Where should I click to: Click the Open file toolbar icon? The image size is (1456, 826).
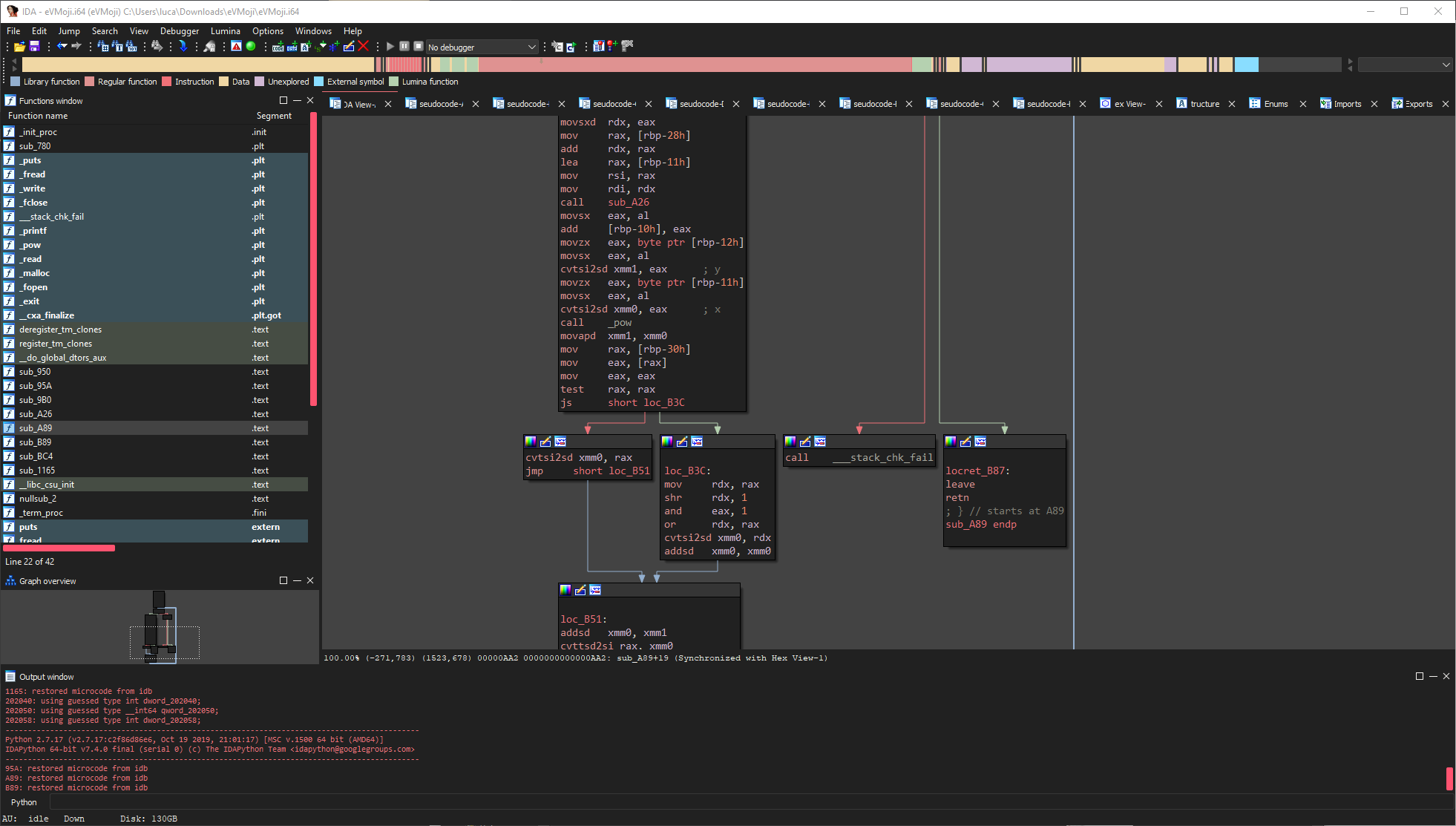pyautogui.click(x=19, y=47)
